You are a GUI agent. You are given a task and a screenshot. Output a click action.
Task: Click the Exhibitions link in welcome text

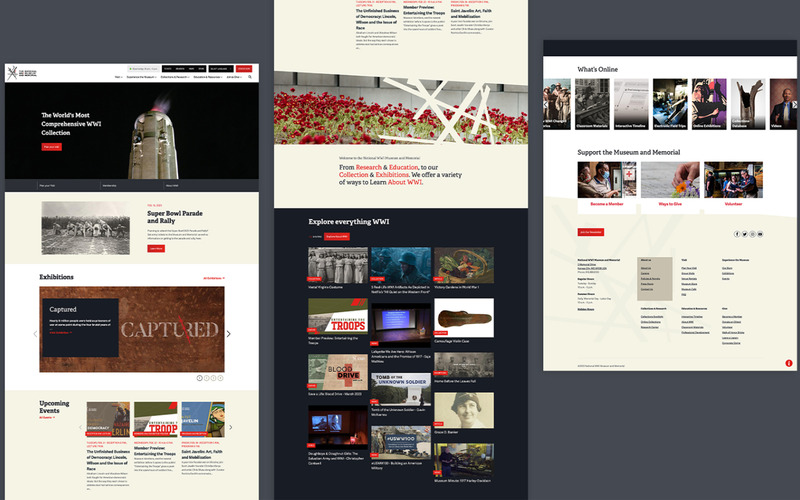click(392, 174)
